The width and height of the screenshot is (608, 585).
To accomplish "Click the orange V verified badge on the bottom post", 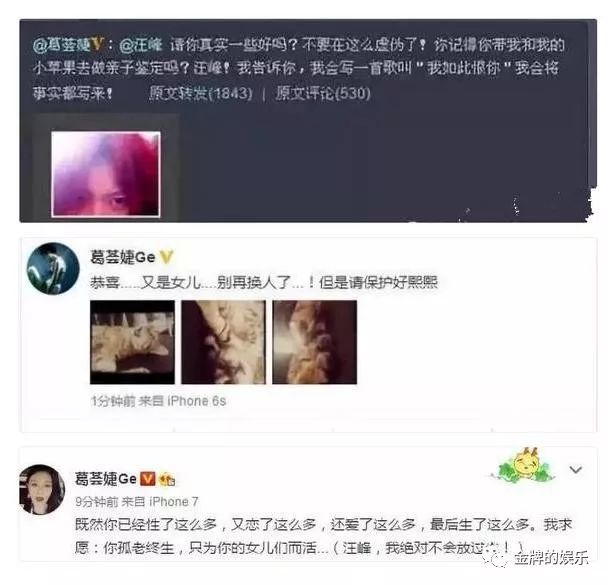I will (147, 479).
